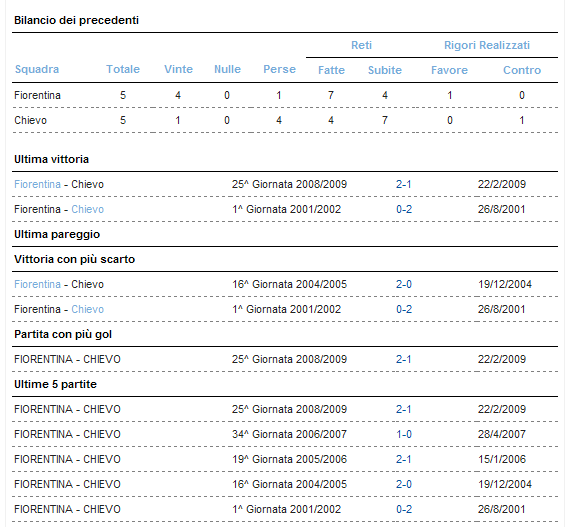Image resolution: width=566 pixels, height=527 pixels.
Task: Open 0-2 score in Ultime 5 partite
Action: coord(404,509)
